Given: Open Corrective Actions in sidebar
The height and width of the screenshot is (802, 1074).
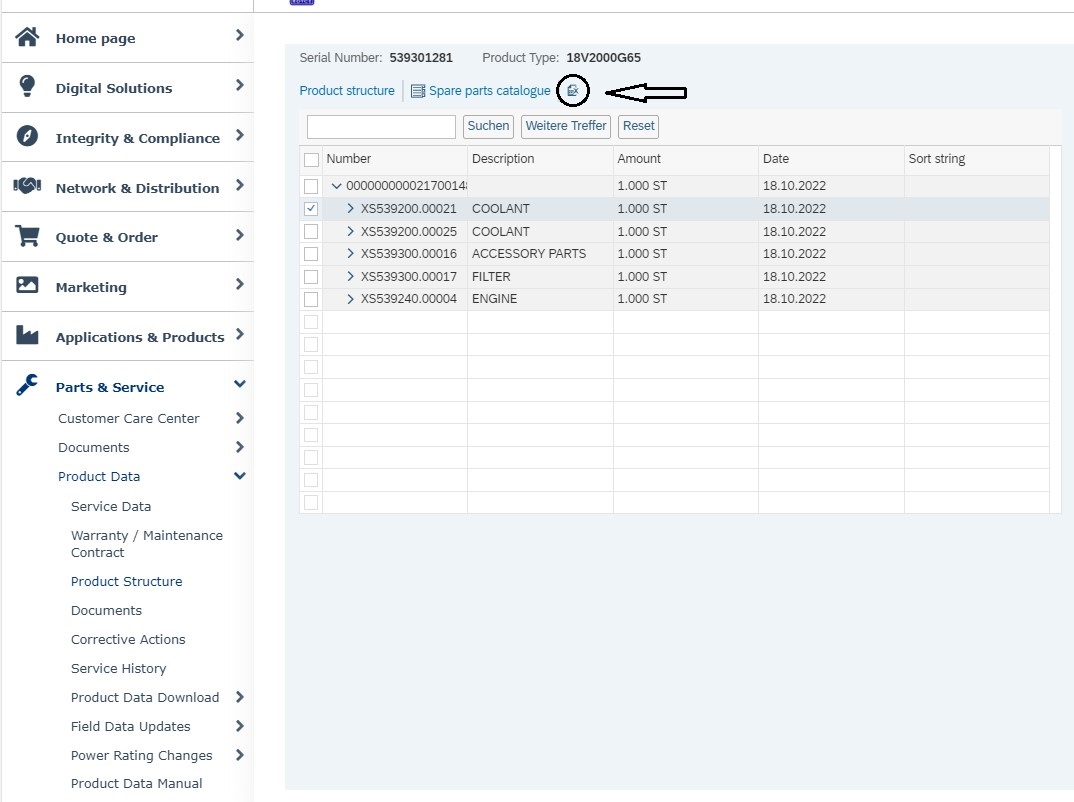Looking at the screenshot, I should [128, 639].
